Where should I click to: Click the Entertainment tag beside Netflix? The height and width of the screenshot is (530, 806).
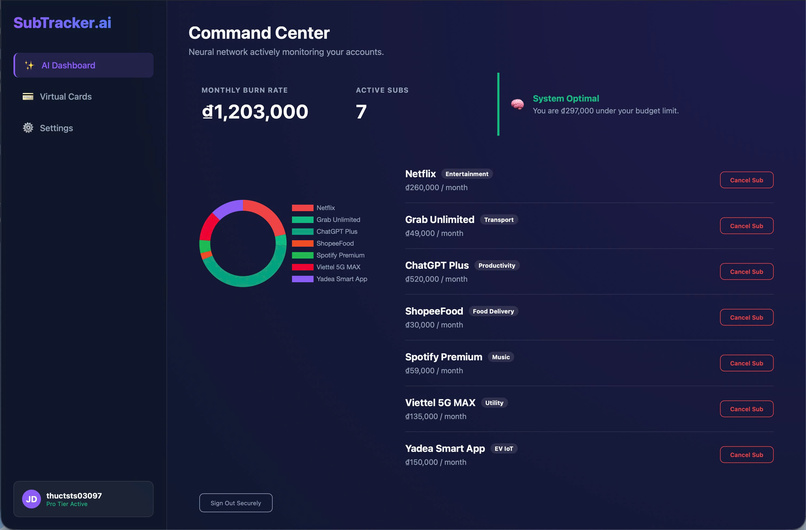pyautogui.click(x=467, y=174)
